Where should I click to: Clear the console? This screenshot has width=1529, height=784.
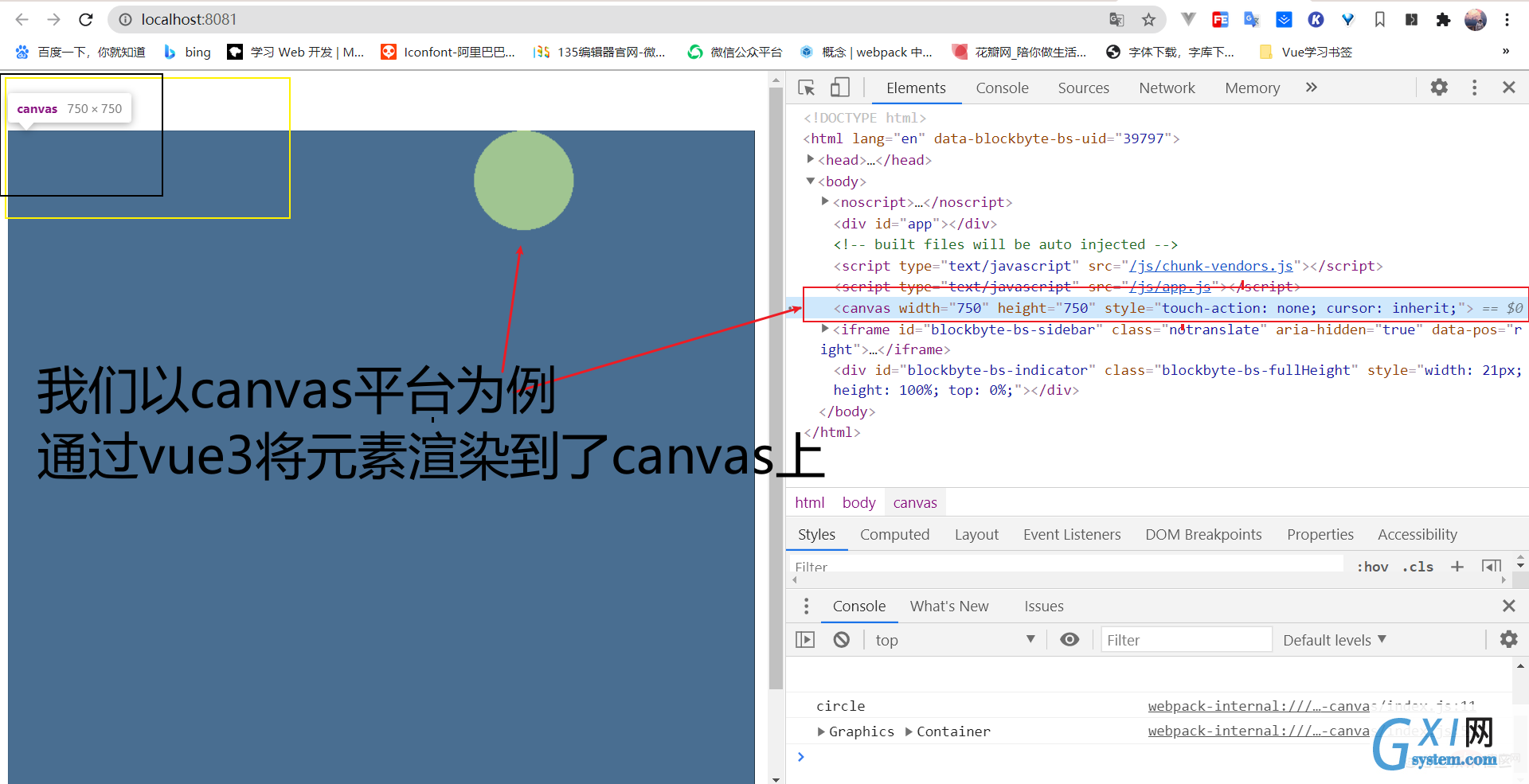coord(841,639)
